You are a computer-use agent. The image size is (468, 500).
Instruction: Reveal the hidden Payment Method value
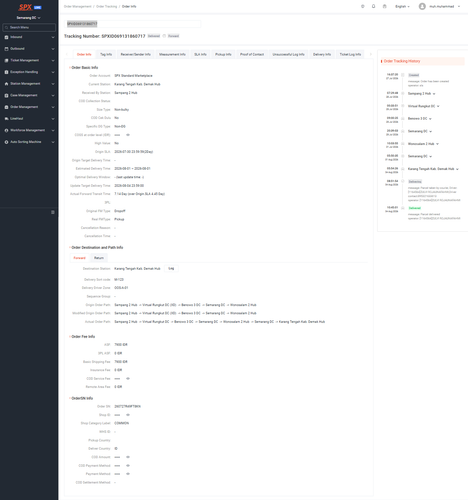[128, 474]
